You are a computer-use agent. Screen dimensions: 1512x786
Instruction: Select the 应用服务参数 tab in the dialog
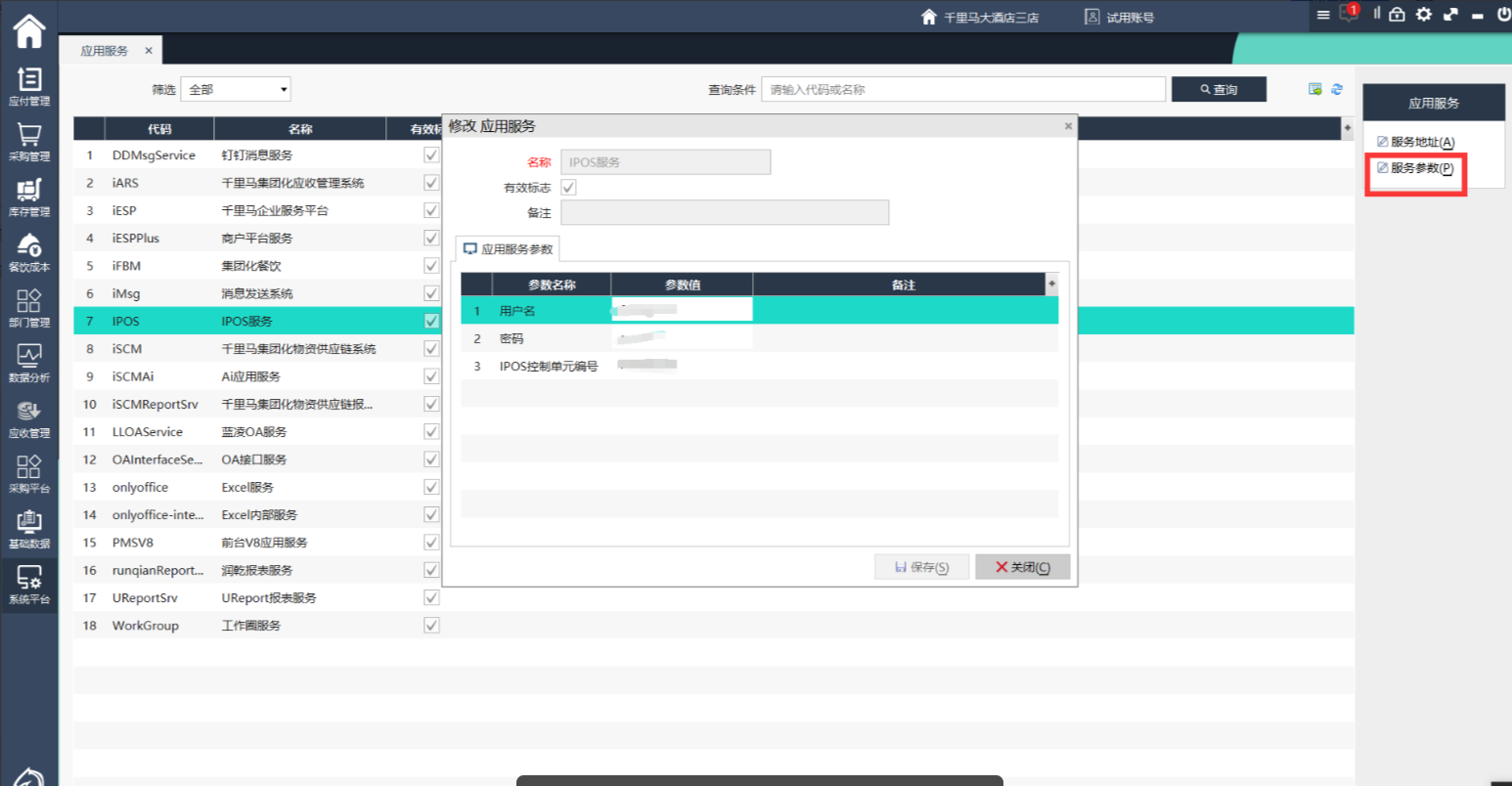pos(509,249)
